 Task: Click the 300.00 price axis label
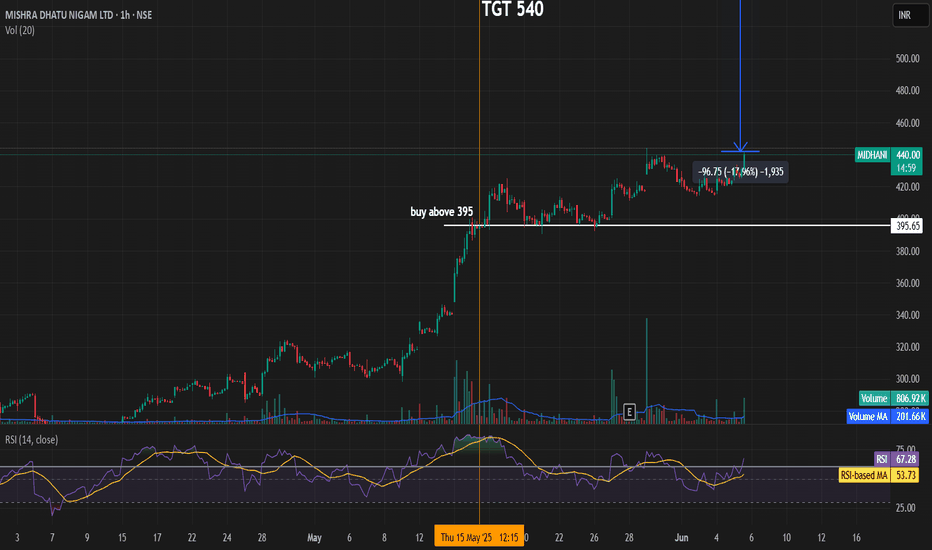click(907, 379)
